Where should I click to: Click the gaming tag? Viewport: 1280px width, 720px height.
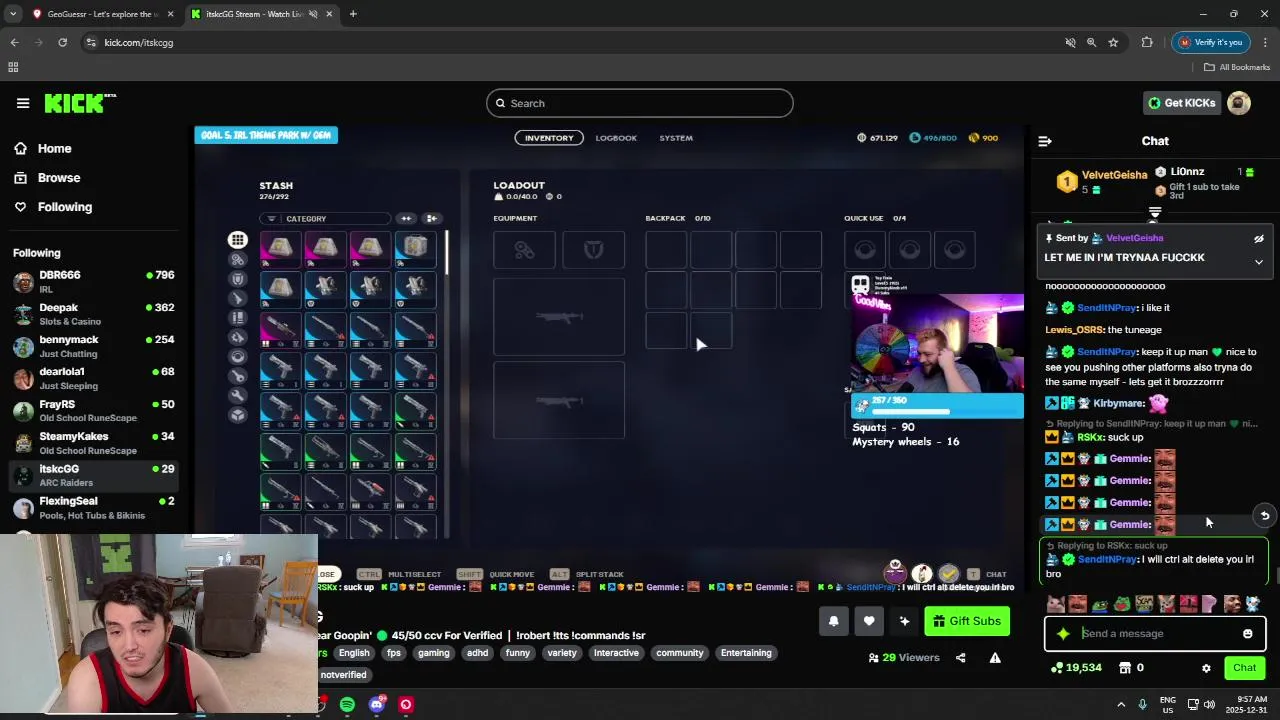click(x=433, y=653)
